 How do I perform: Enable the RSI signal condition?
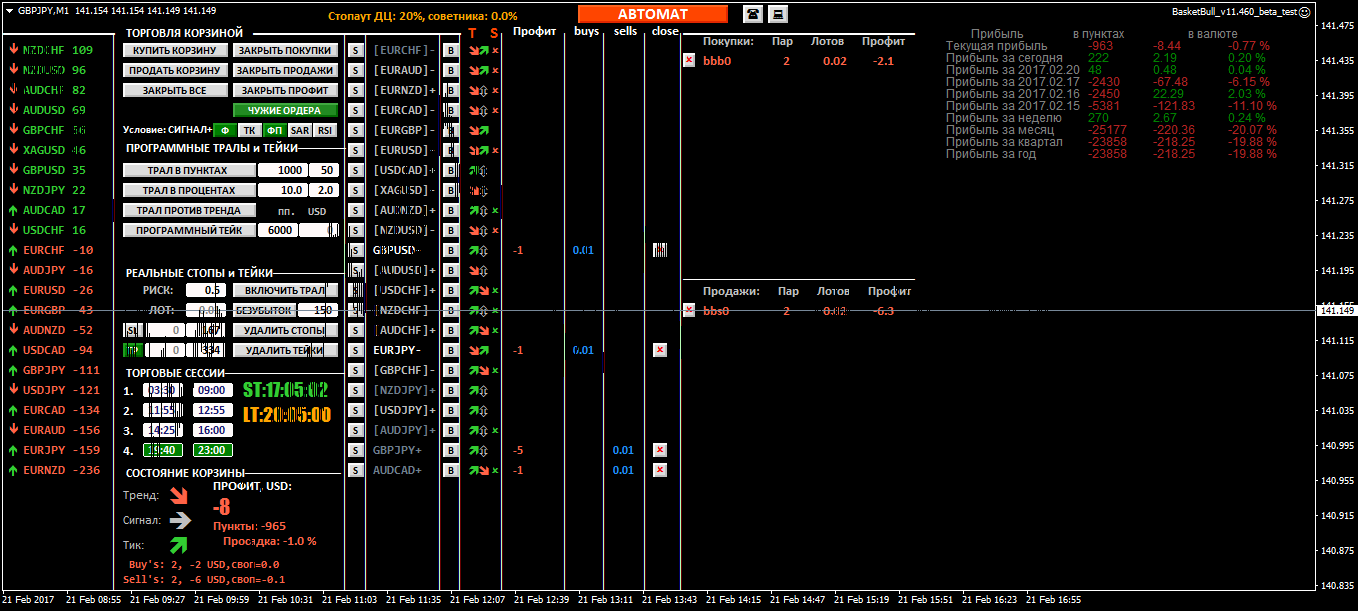(324, 130)
